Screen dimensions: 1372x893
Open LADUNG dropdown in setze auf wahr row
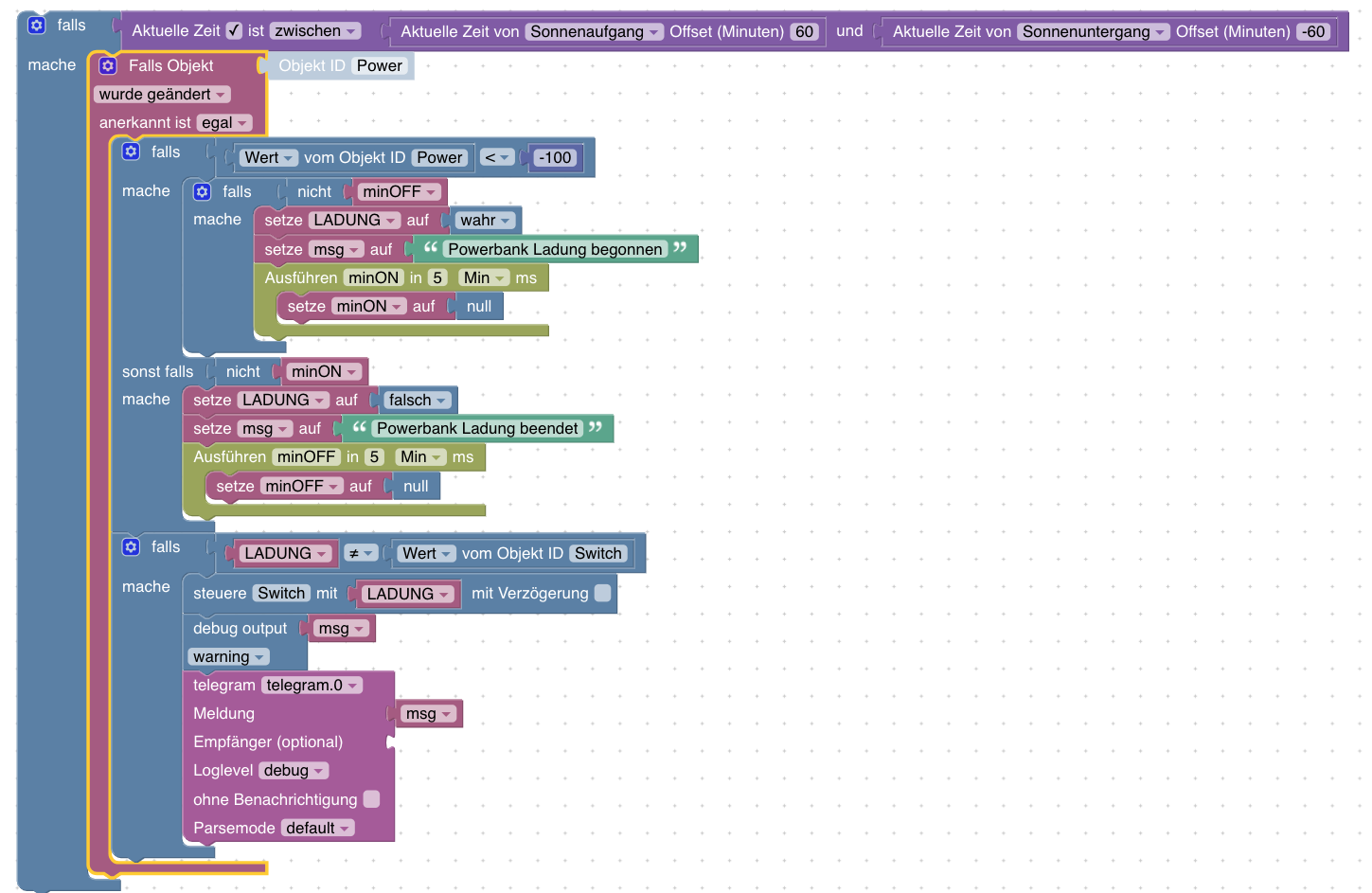tap(354, 220)
